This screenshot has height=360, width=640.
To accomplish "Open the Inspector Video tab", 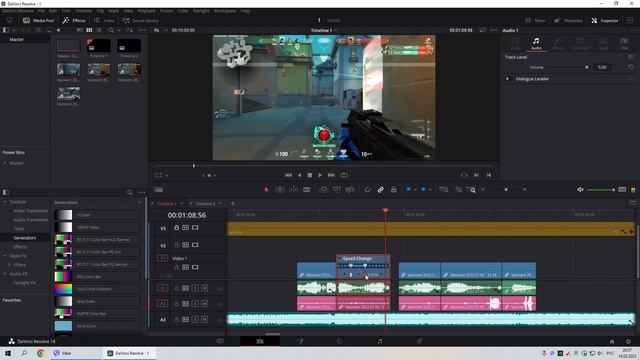I will [x=515, y=43].
